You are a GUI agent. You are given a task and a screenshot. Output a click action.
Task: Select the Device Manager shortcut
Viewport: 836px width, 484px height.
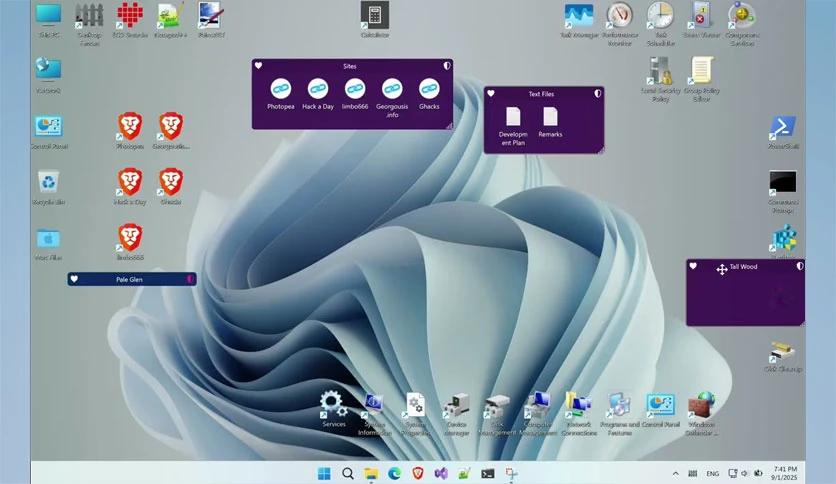(x=456, y=415)
